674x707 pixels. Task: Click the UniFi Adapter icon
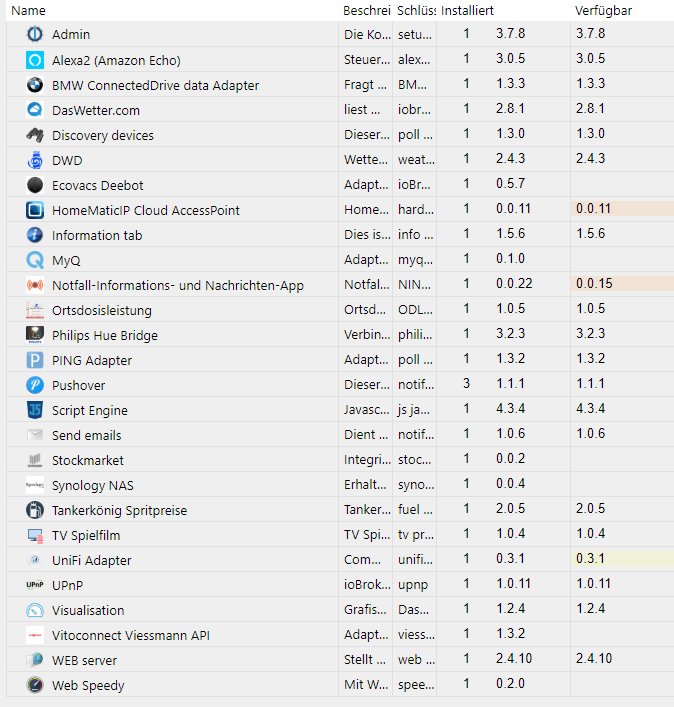pyautogui.click(x=35, y=560)
